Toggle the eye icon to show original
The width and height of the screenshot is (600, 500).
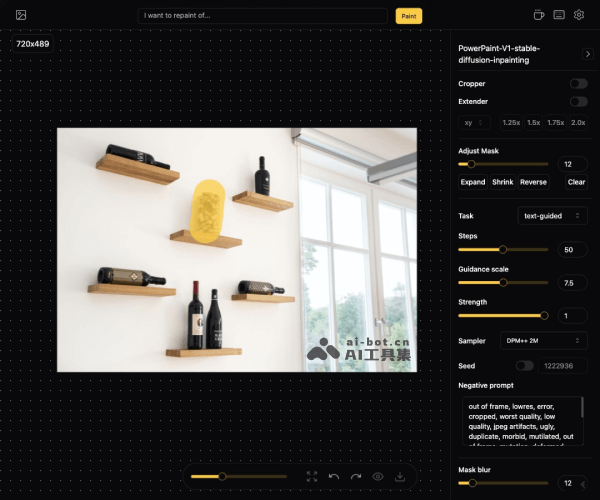(379, 477)
